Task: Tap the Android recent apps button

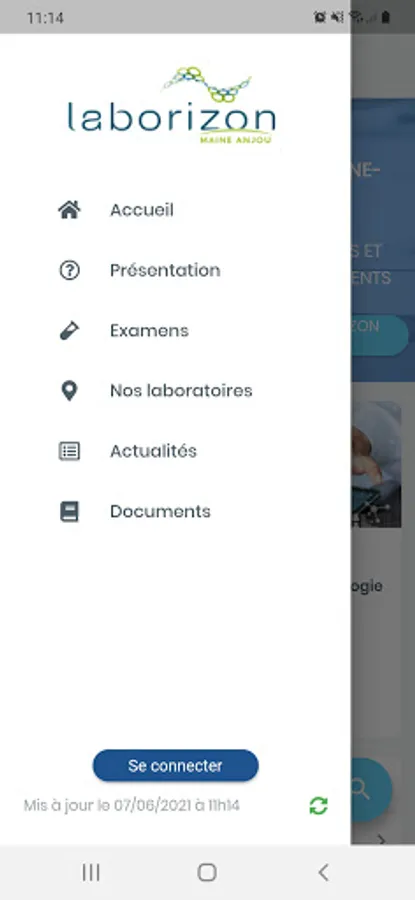Action: pos(91,872)
